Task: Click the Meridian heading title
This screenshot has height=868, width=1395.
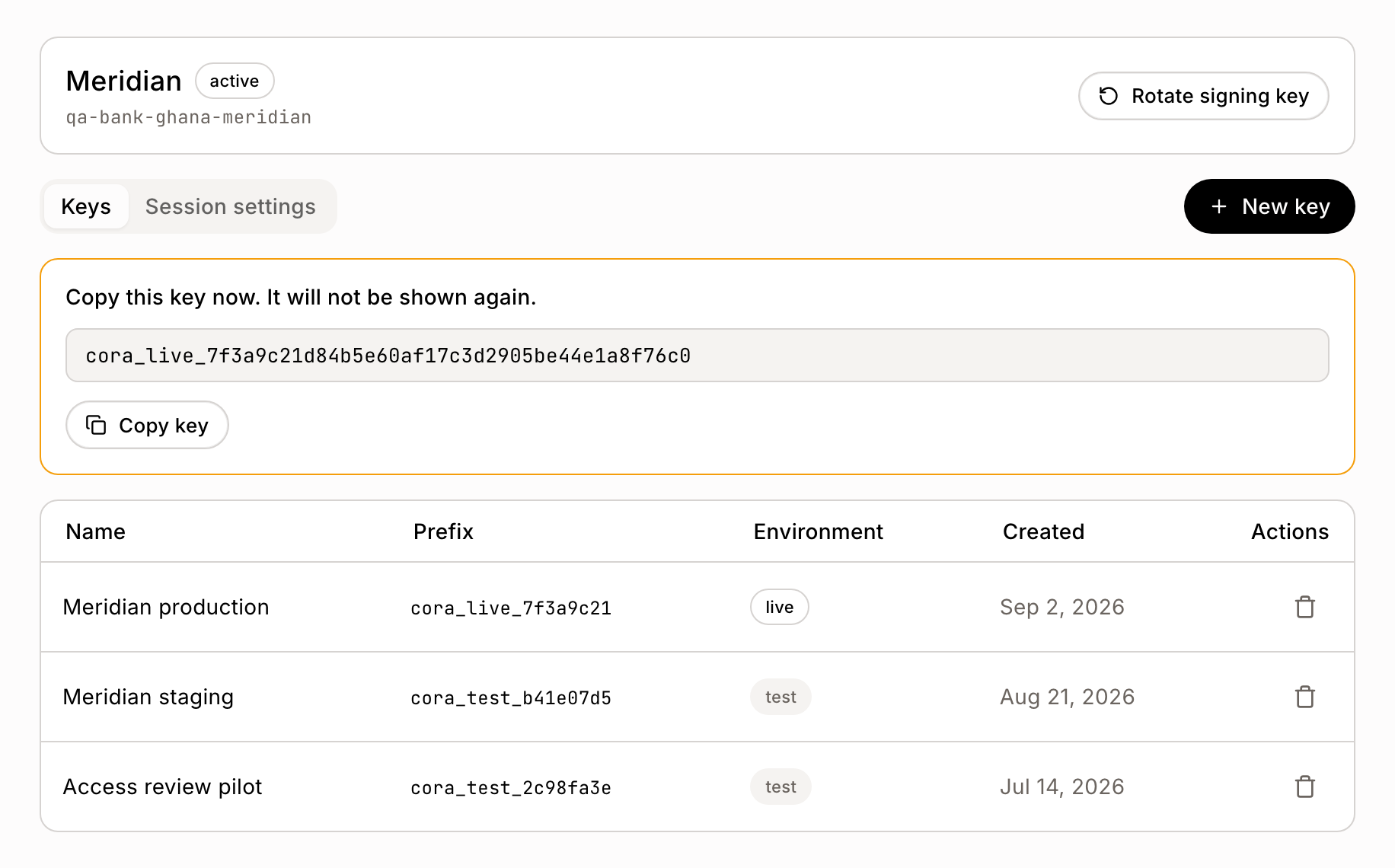Action: click(124, 81)
